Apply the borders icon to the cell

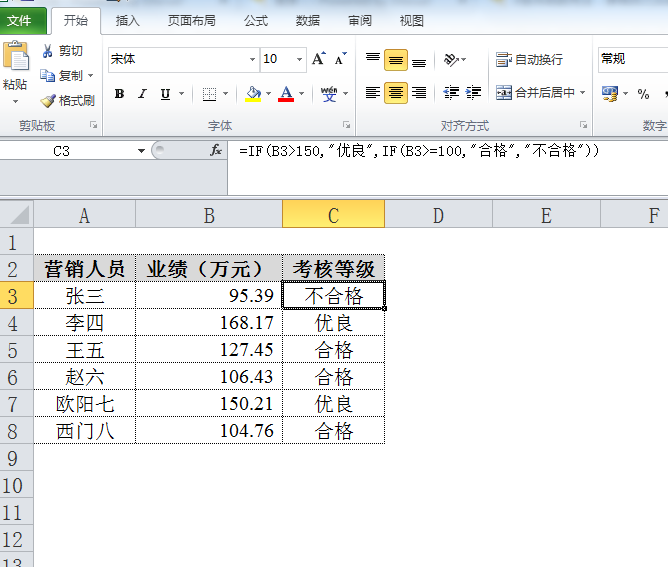209,94
